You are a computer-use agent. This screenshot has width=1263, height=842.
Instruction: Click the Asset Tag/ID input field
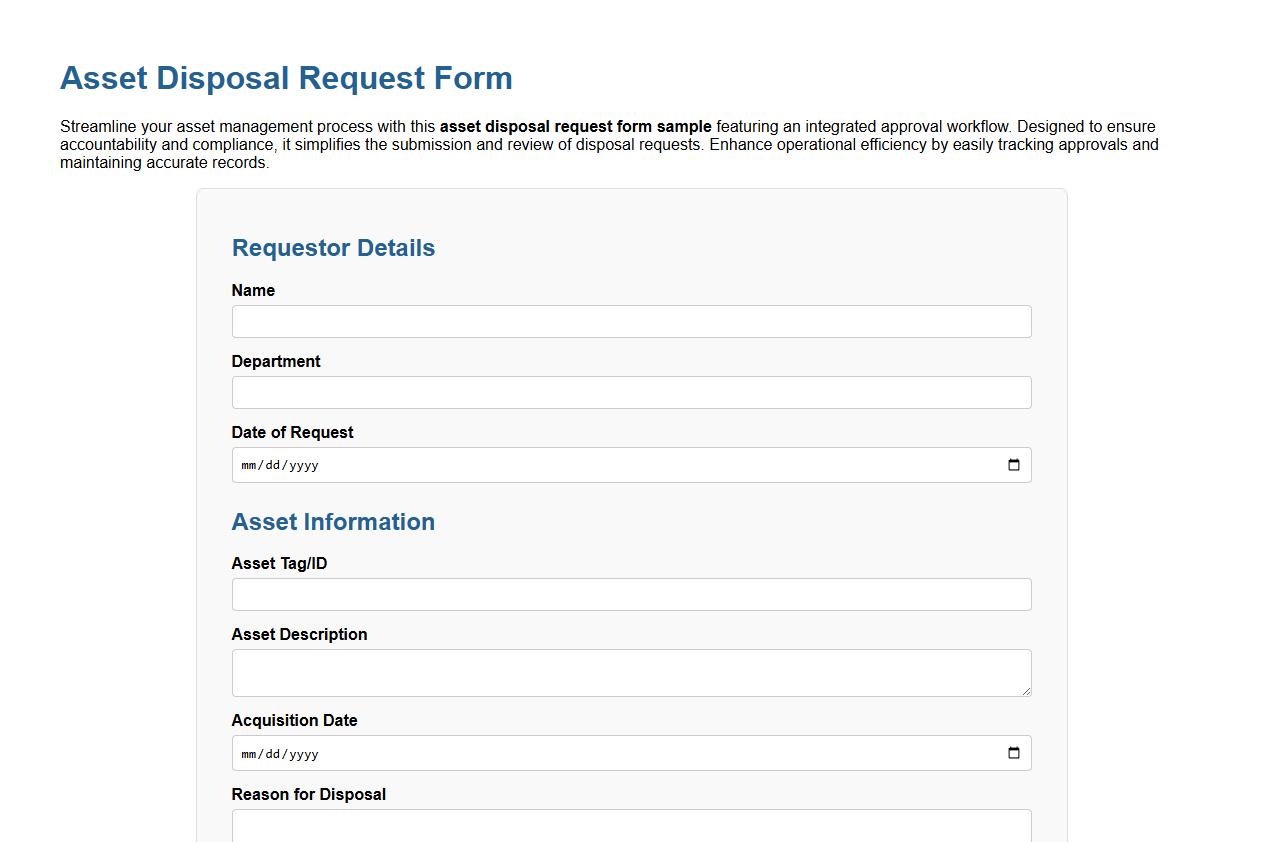click(631, 594)
